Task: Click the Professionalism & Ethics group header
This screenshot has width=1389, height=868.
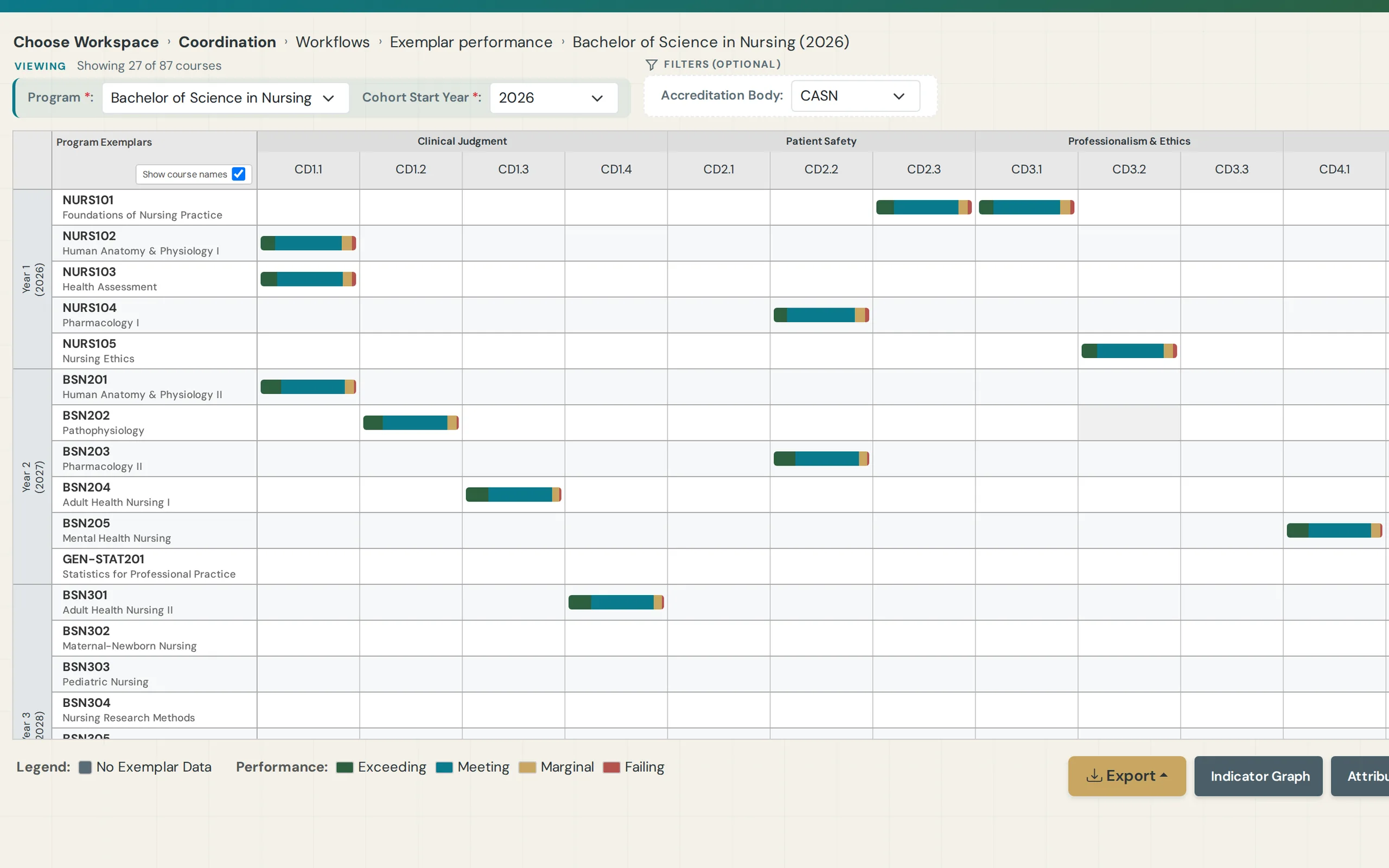Action: (1129, 141)
